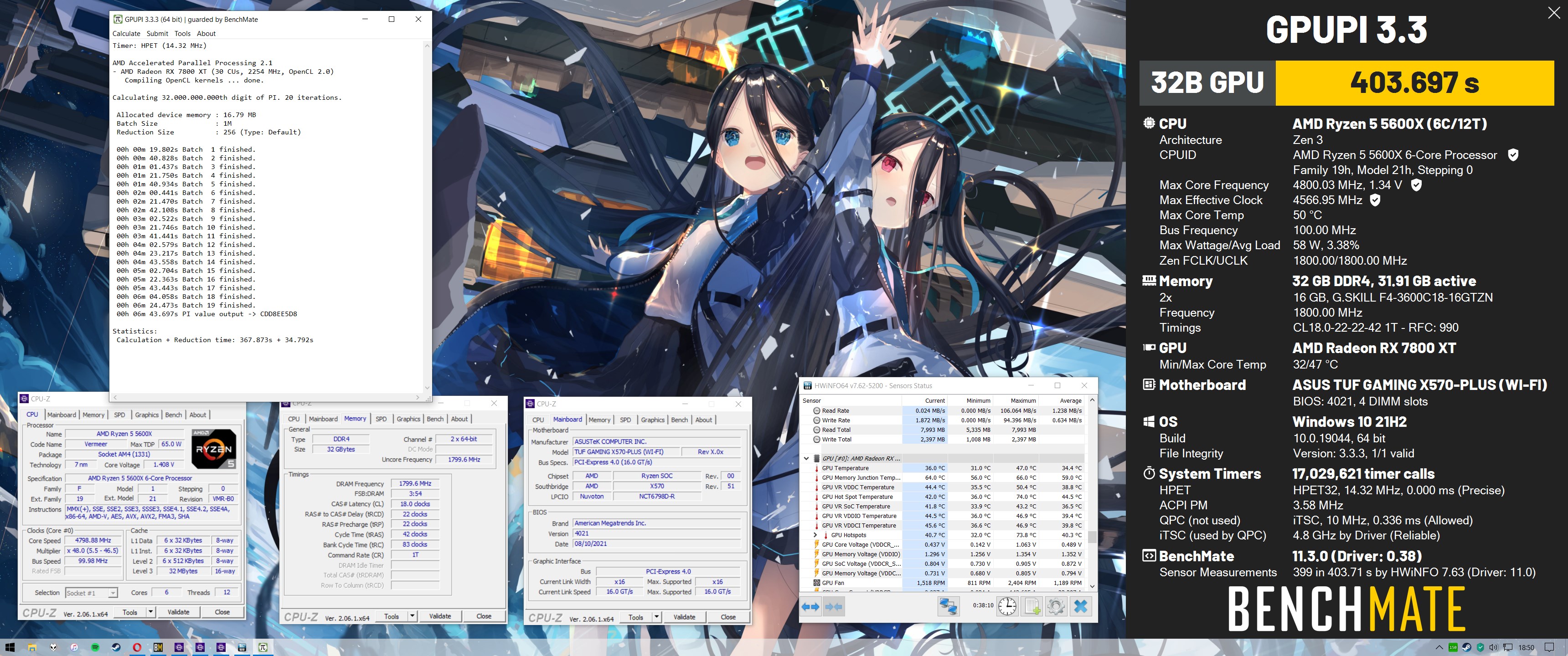
Task: Click Tools button in CPU-Z Mainboard window
Action: pos(635,617)
